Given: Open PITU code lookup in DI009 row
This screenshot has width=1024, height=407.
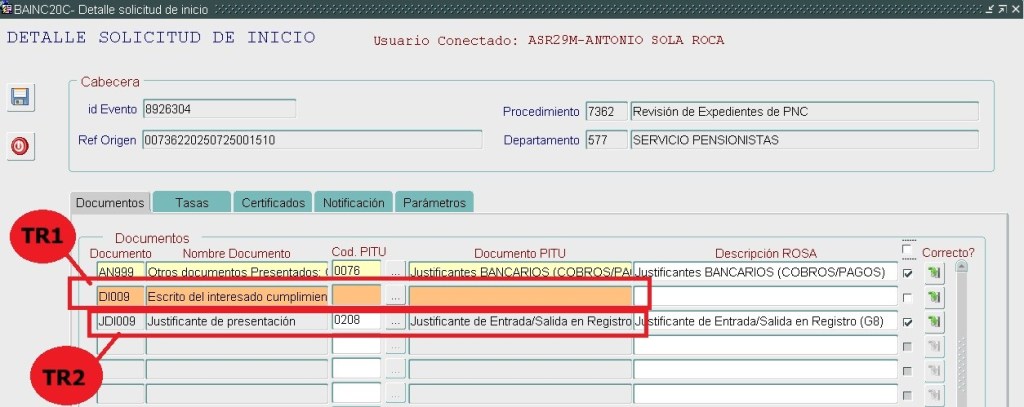Looking at the screenshot, I should [396, 296].
